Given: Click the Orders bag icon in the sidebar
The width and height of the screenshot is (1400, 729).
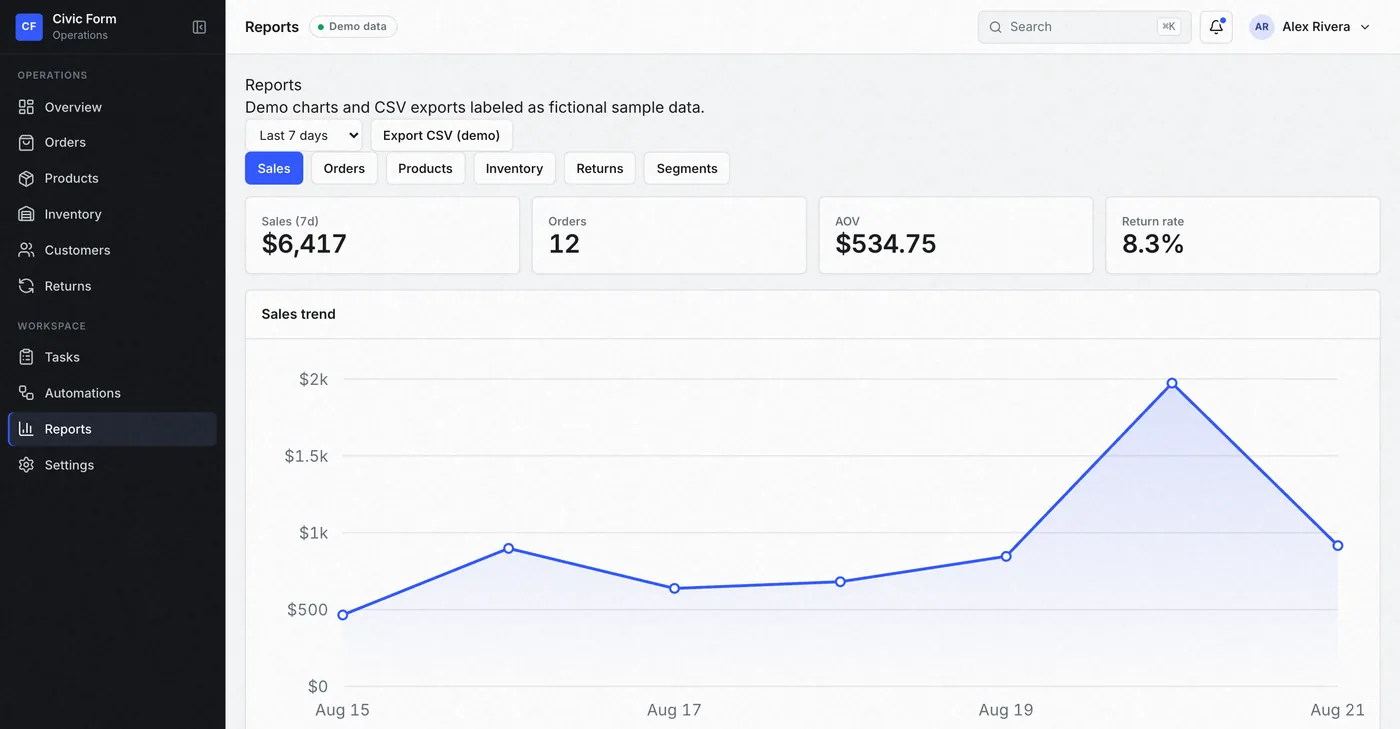Looking at the screenshot, I should (x=26, y=143).
